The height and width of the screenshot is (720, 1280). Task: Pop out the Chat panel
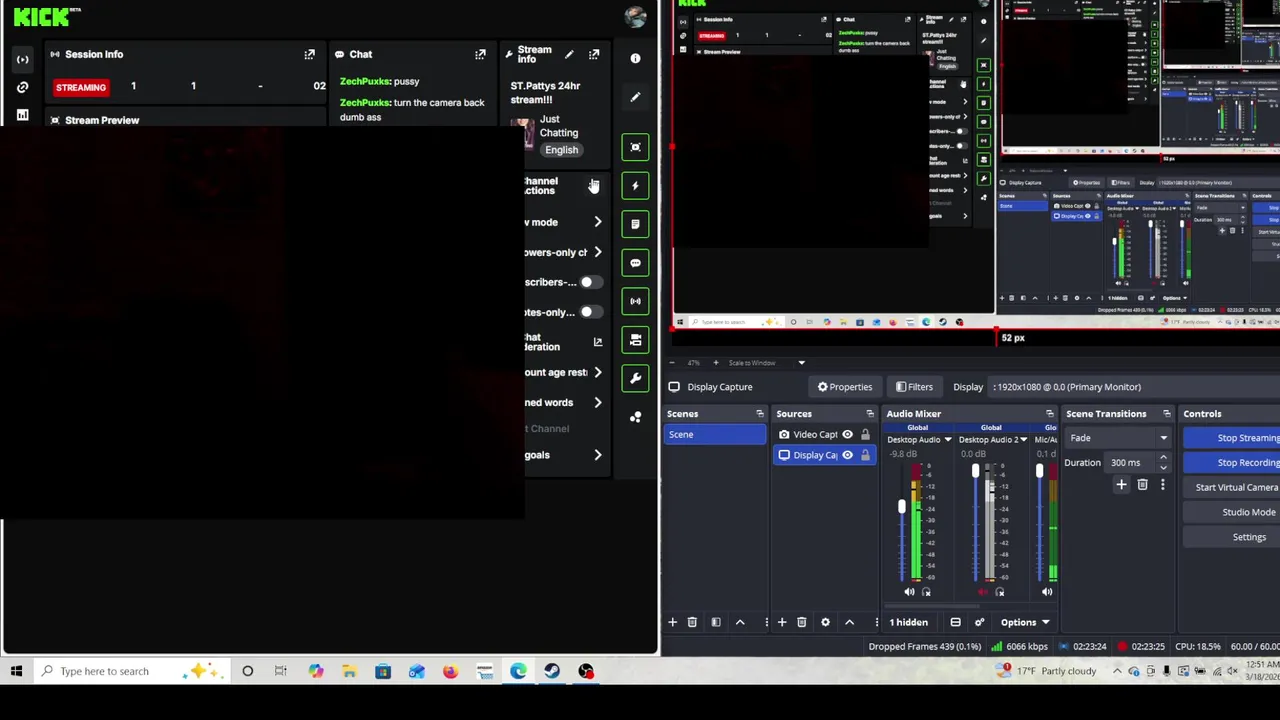click(x=480, y=54)
